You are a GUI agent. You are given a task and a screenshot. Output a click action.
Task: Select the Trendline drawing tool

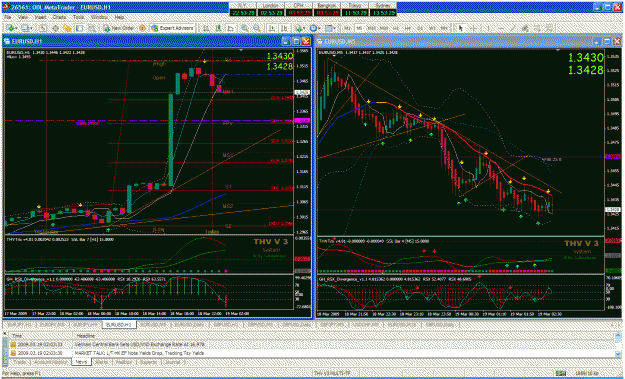point(513,28)
